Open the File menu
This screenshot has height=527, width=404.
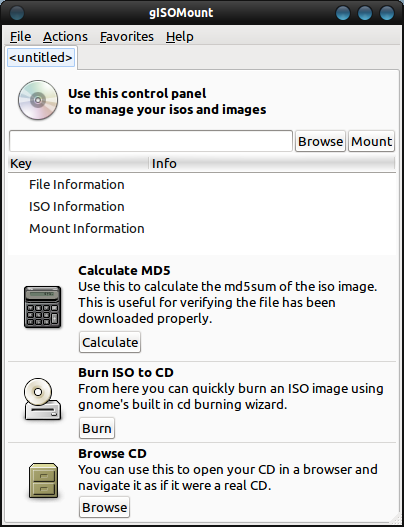click(x=21, y=36)
